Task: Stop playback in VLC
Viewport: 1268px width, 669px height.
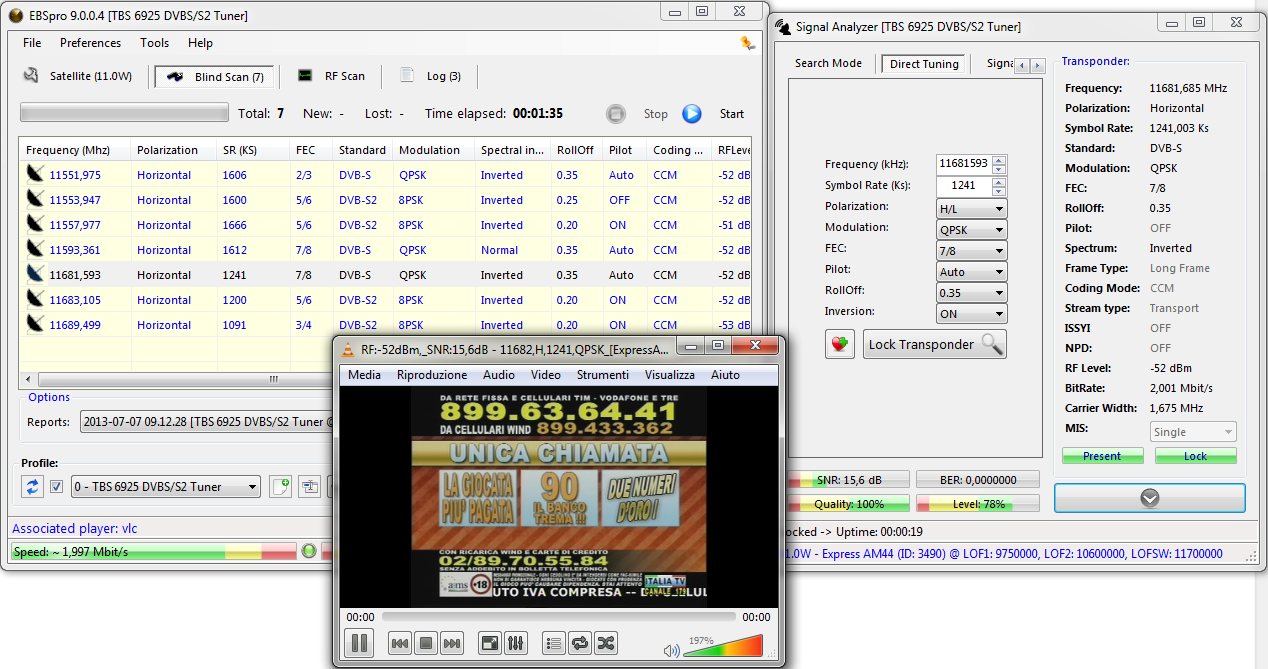Action: (x=426, y=643)
